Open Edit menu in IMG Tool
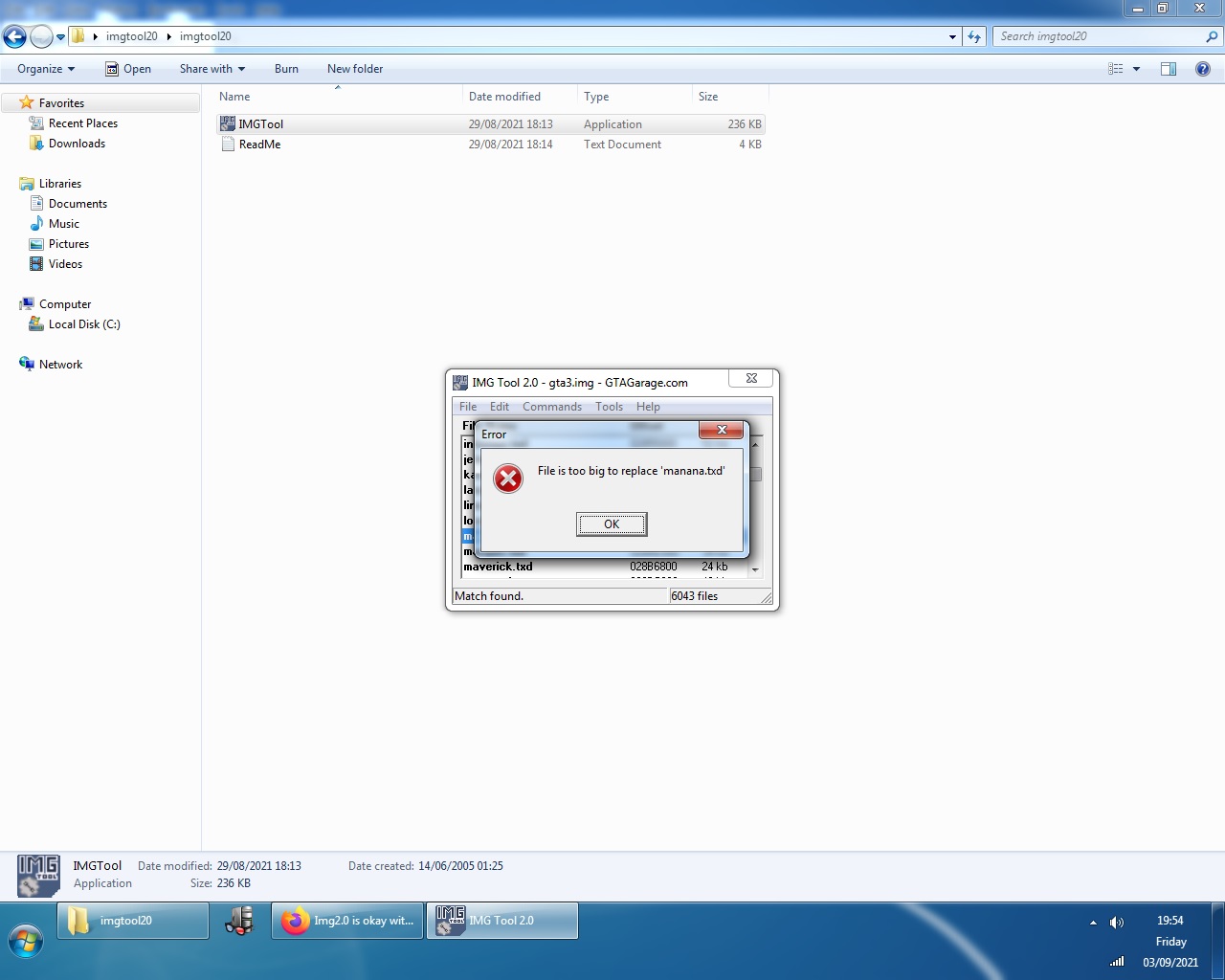 point(500,407)
